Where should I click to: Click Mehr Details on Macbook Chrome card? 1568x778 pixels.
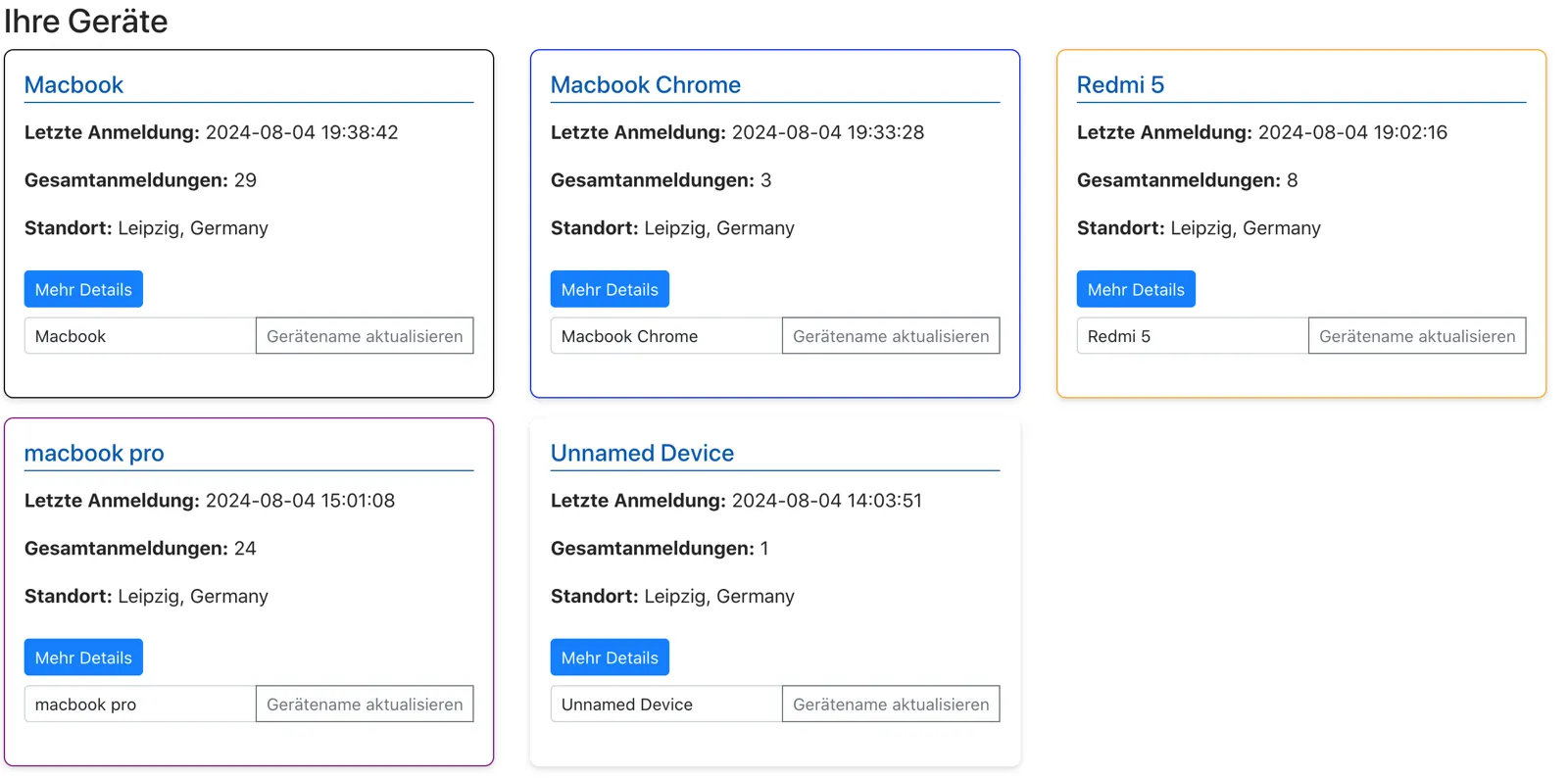(x=610, y=289)
